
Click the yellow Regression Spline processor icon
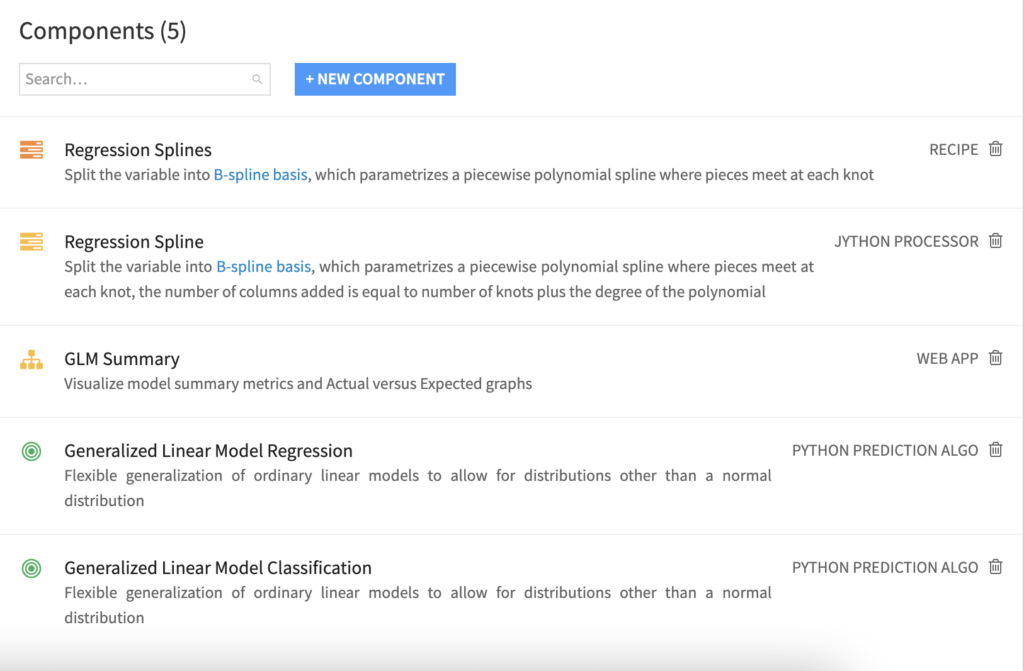point(31,241)
